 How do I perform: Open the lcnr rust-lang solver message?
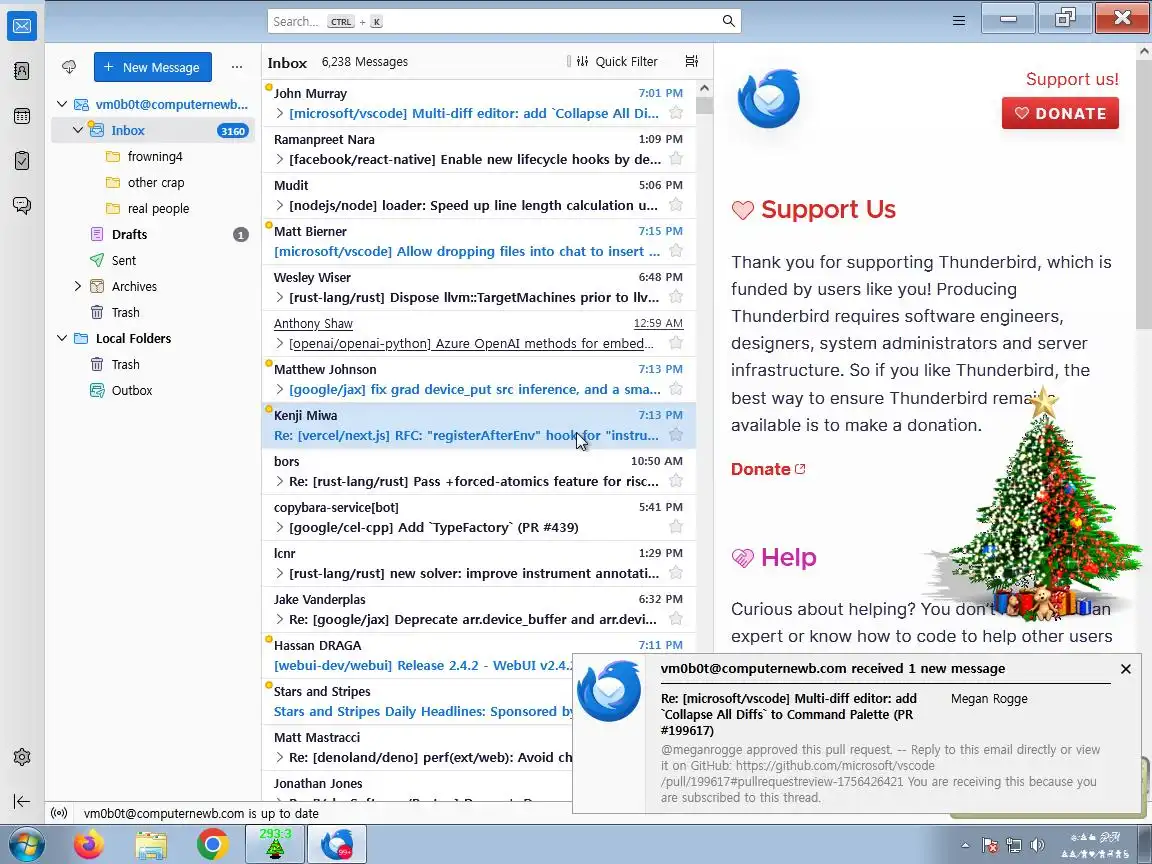pos(479,564)
